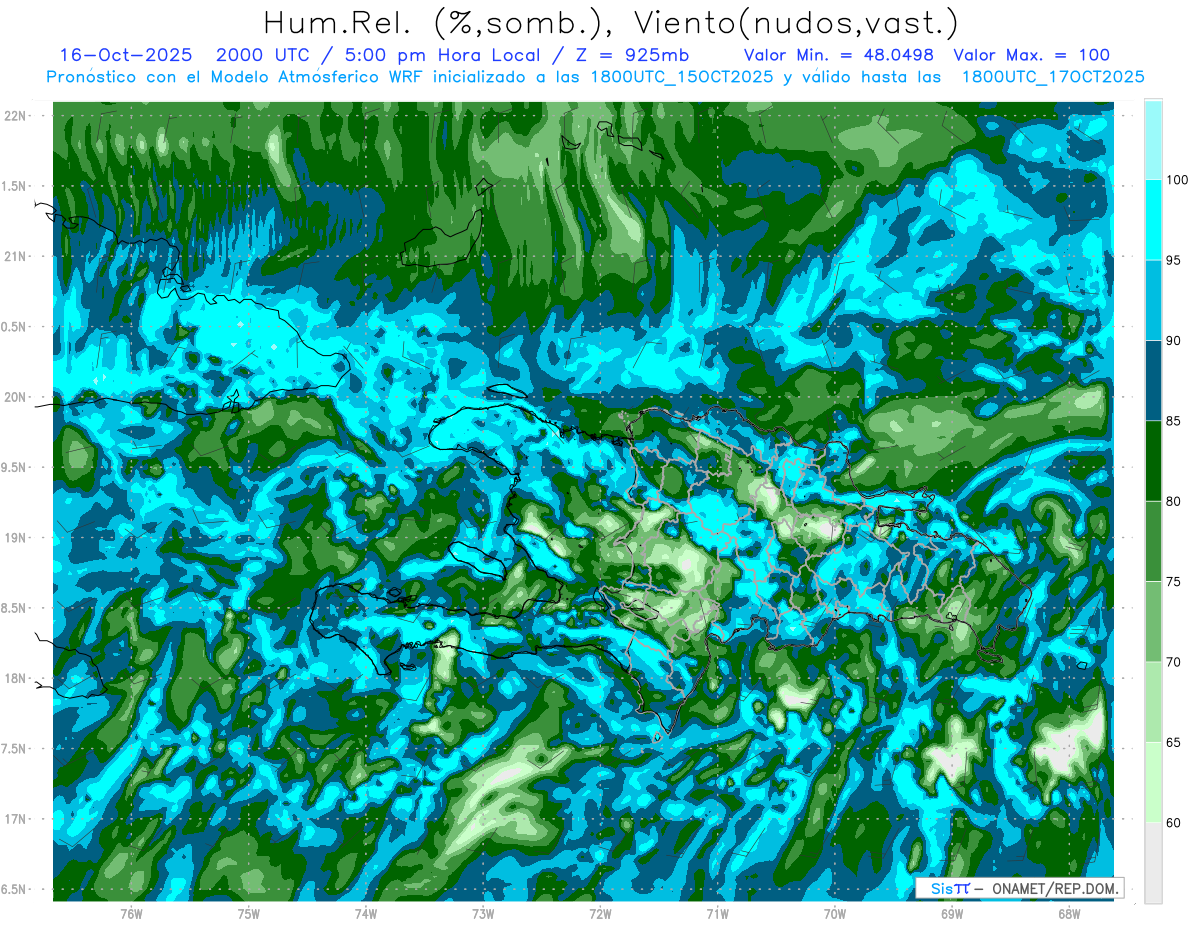Select the '18N' latitude label
Viewport: 1200px width, 927px height.
15,678
